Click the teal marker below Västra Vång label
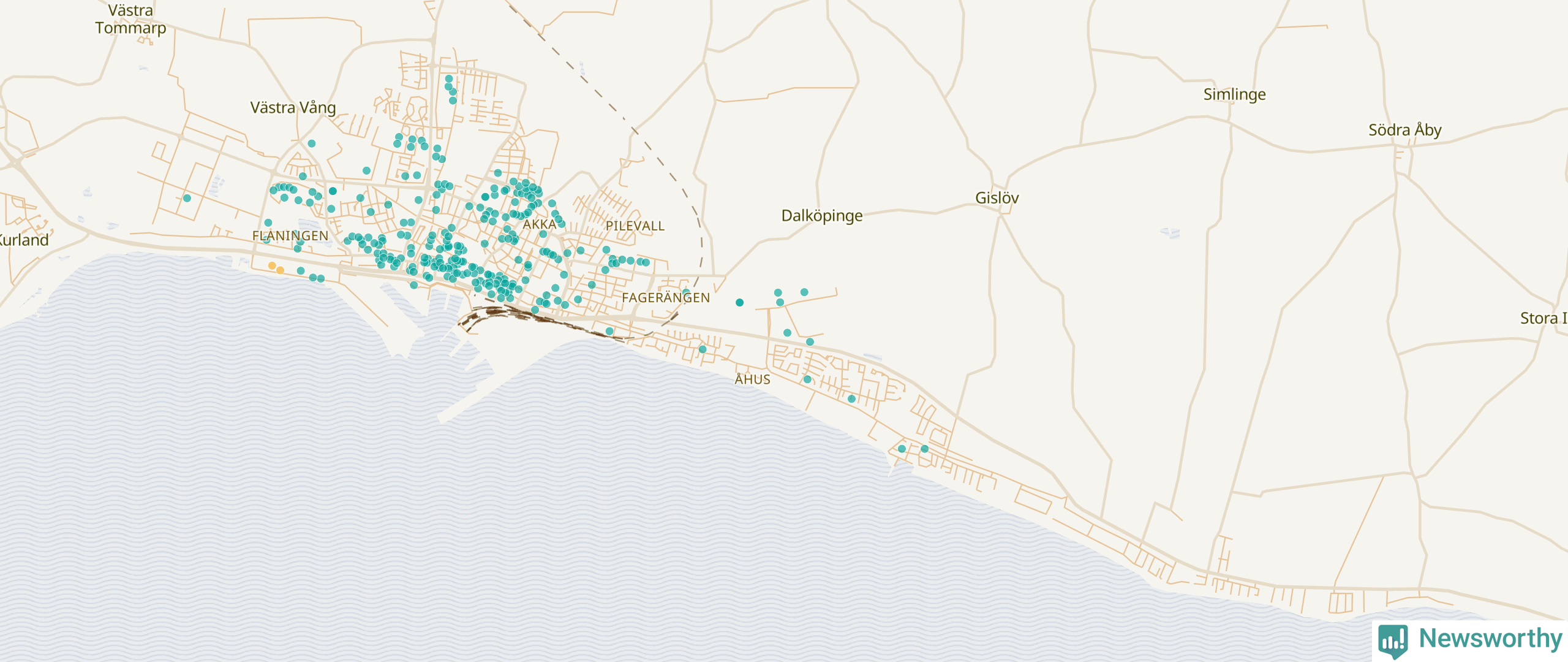The image size is (1568, 662). point(312,143)
